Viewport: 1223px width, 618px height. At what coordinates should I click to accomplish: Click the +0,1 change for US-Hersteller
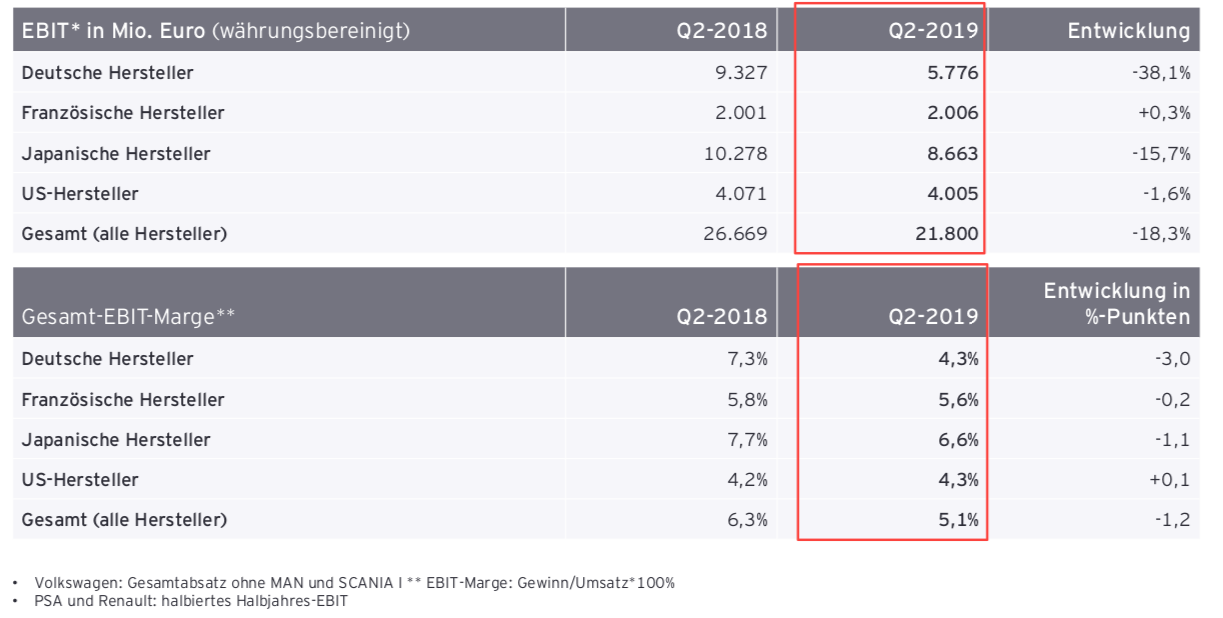pyautogui.click(x=1171, y=480)
